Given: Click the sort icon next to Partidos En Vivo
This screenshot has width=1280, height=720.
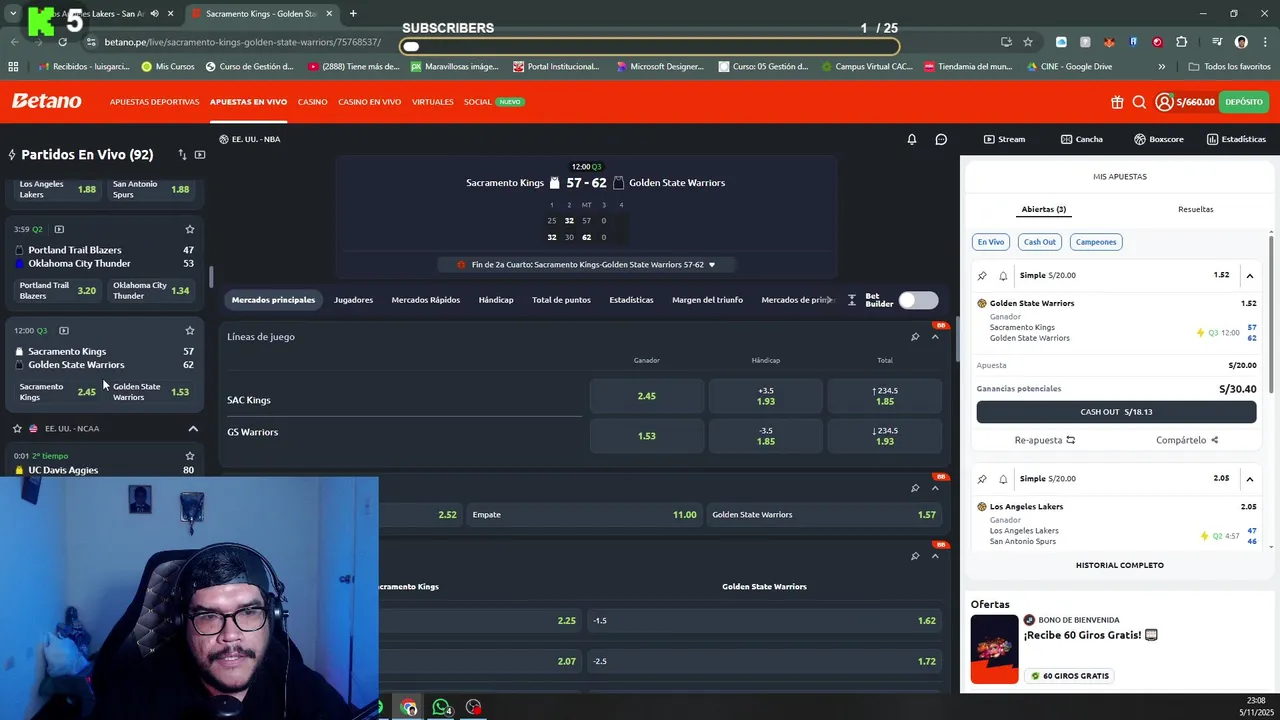Looking at the screenshot, I should tap(182, 155).
